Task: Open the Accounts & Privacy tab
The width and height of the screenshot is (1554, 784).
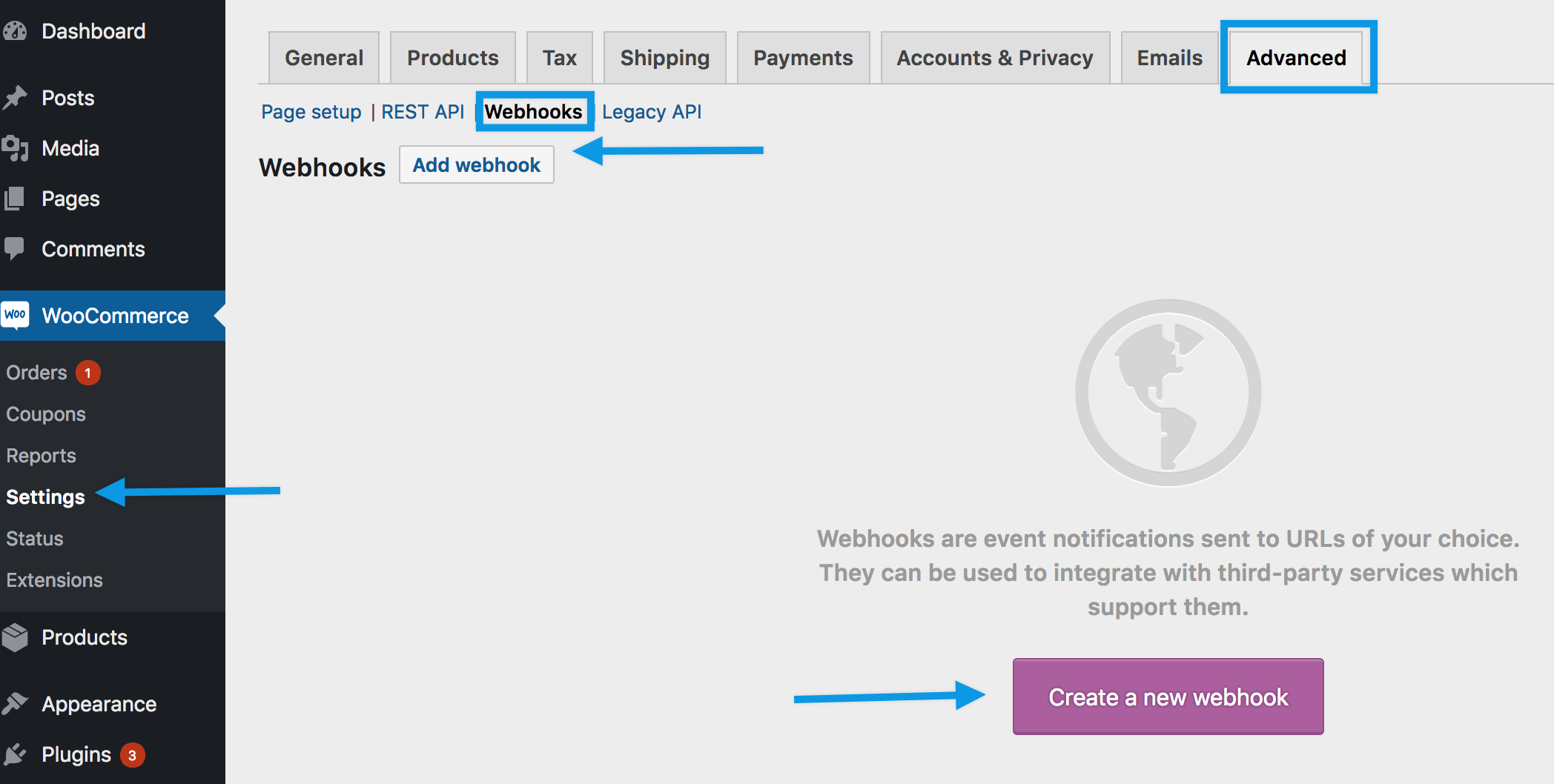Action: tap(994, 58)
